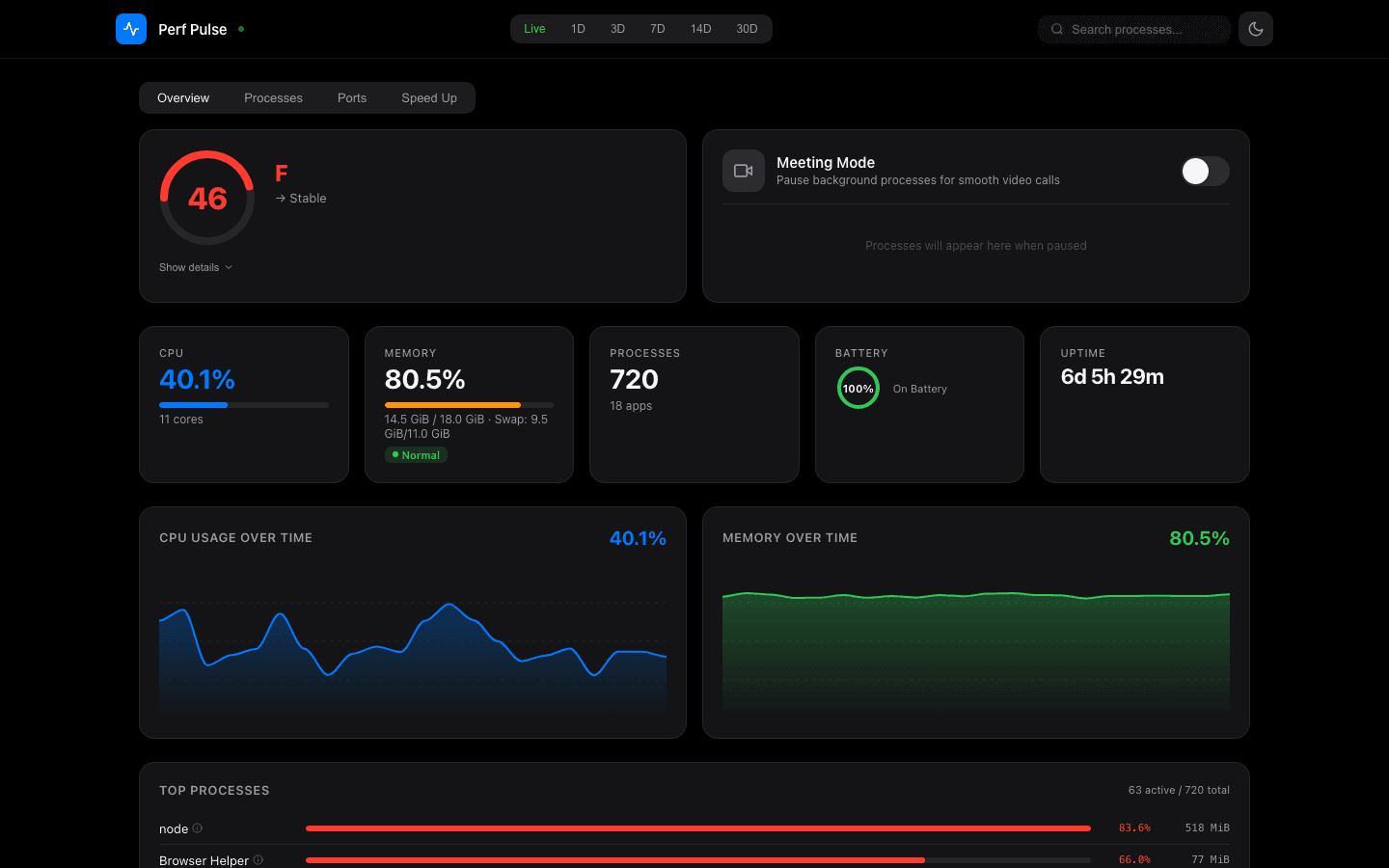The height and width of the screenshot is (868, 1389).
Task: Select the Live time range option
Action: [534, 29]
